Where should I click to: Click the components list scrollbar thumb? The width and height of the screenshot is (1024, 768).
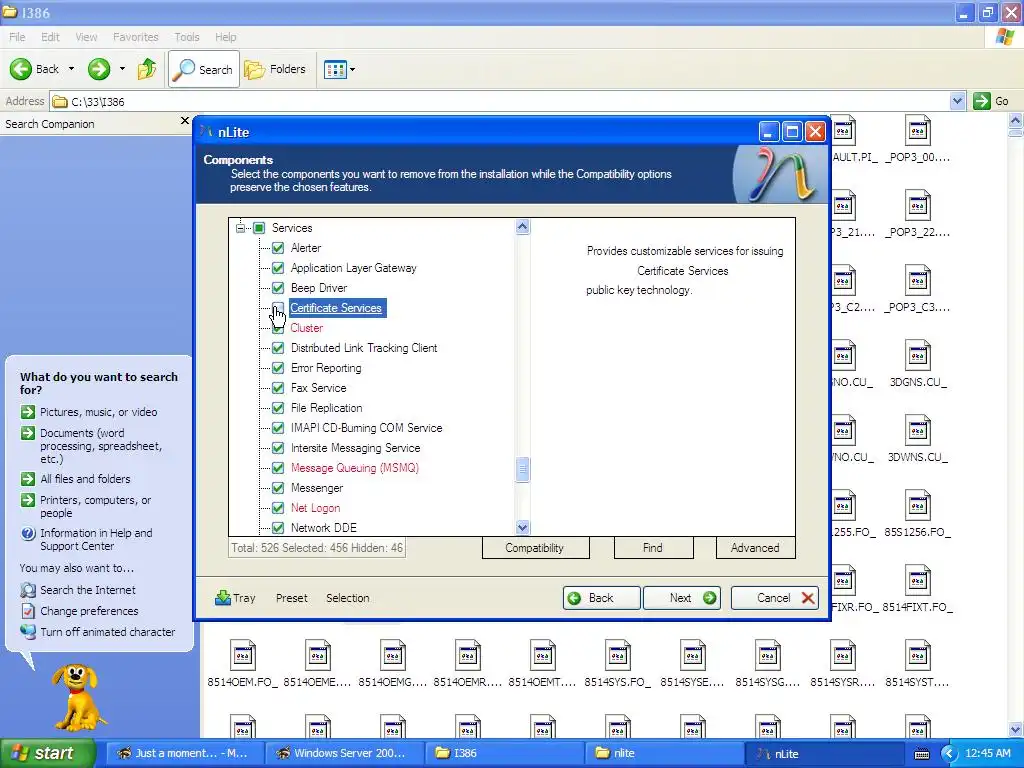point(522,470)
